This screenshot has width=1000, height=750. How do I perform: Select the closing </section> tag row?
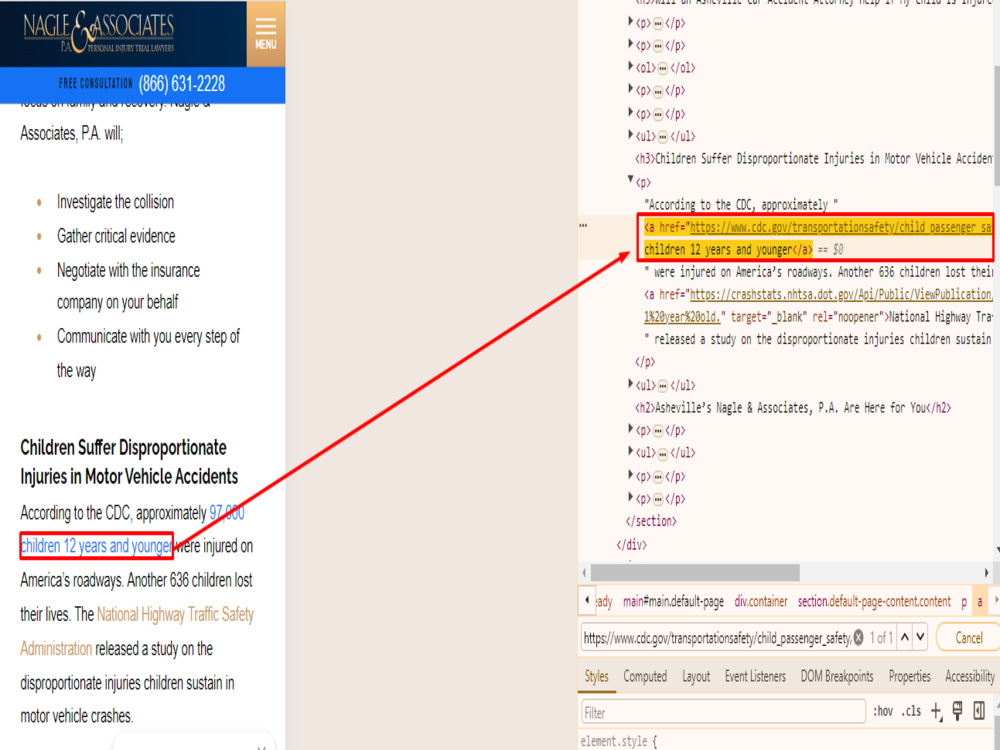pos(651,521)
